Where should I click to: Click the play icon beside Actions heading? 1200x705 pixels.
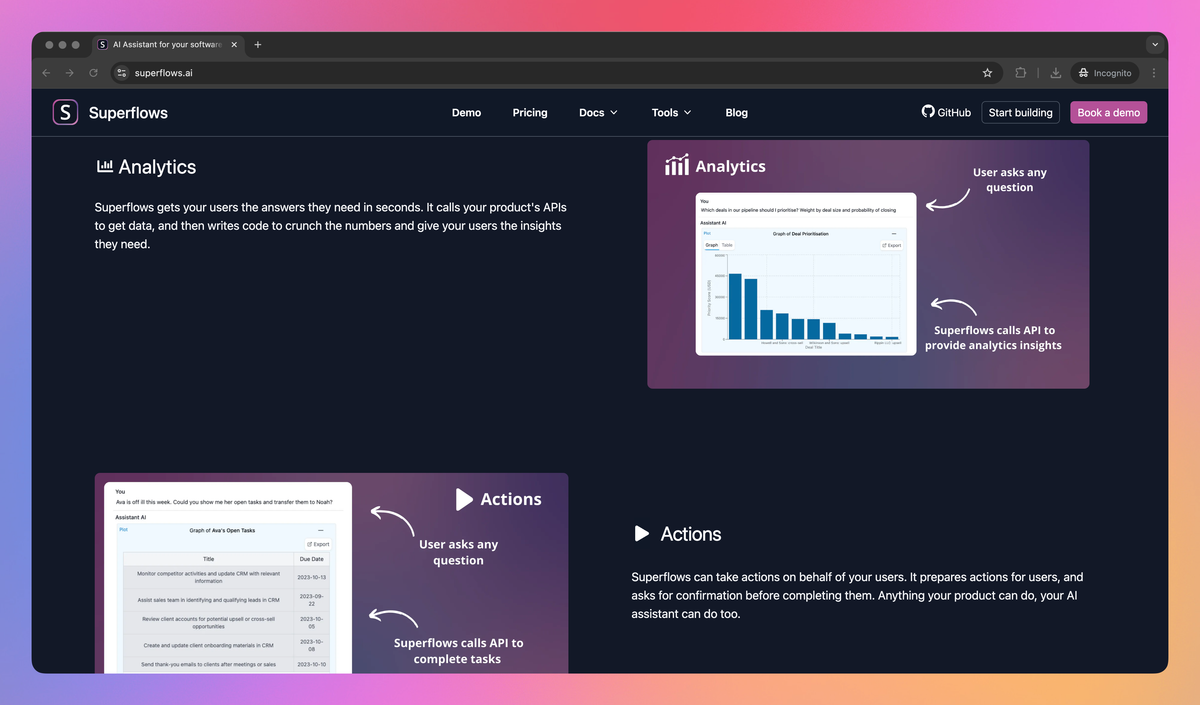[x=642, y=534]
